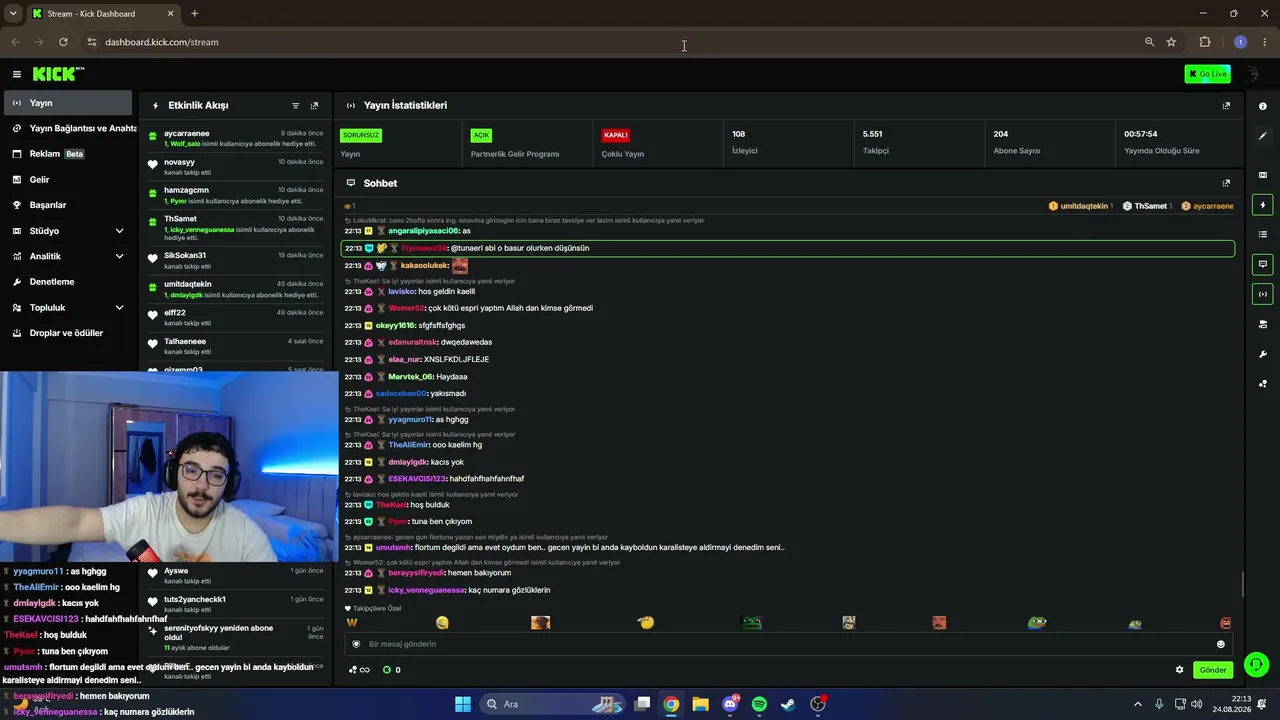Viewport: 1280px width, 720px height.
Task: Select the aycarraenee activity feed entry
Action: [235, 138]
